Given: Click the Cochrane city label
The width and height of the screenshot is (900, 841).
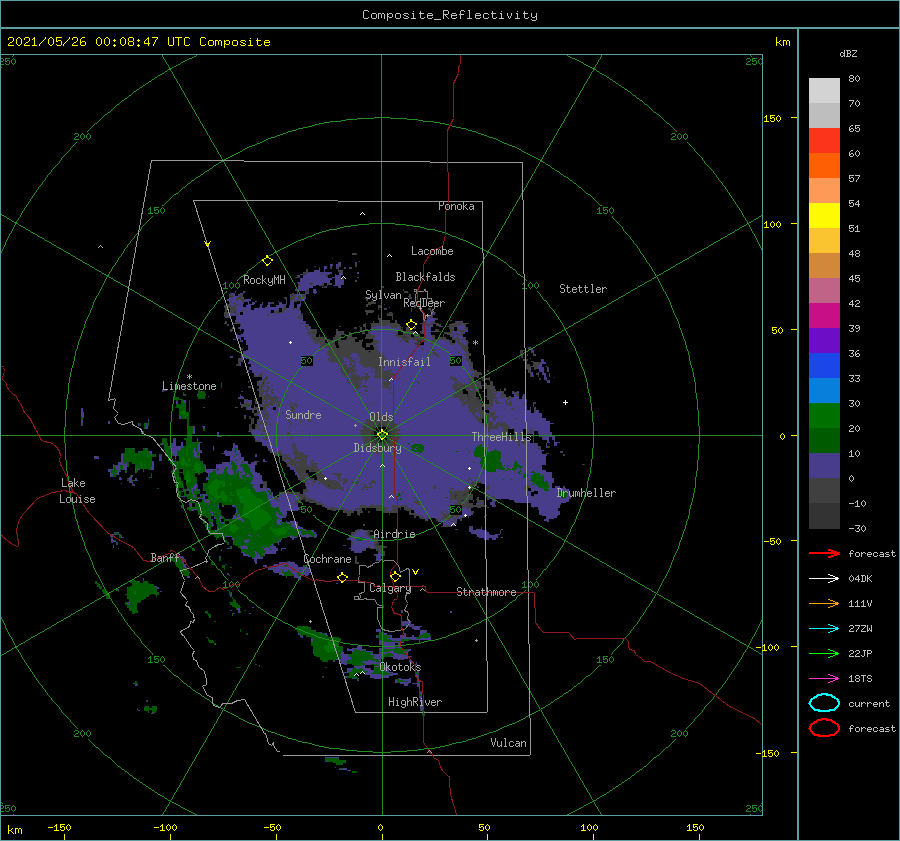Looking at the screenshot, I should pos(327,559).
